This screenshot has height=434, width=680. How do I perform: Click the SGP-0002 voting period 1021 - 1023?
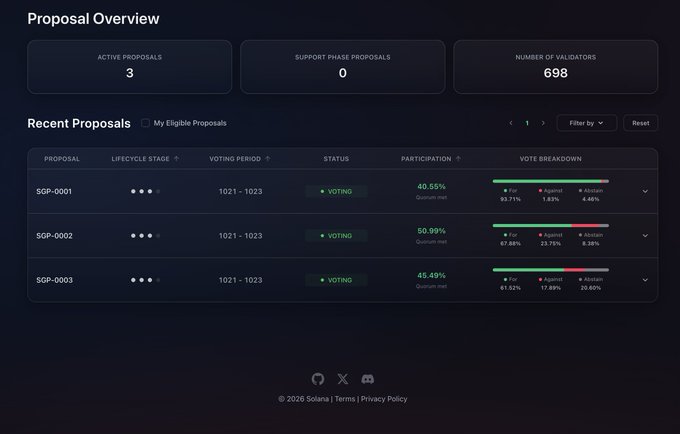coord(240,235)
